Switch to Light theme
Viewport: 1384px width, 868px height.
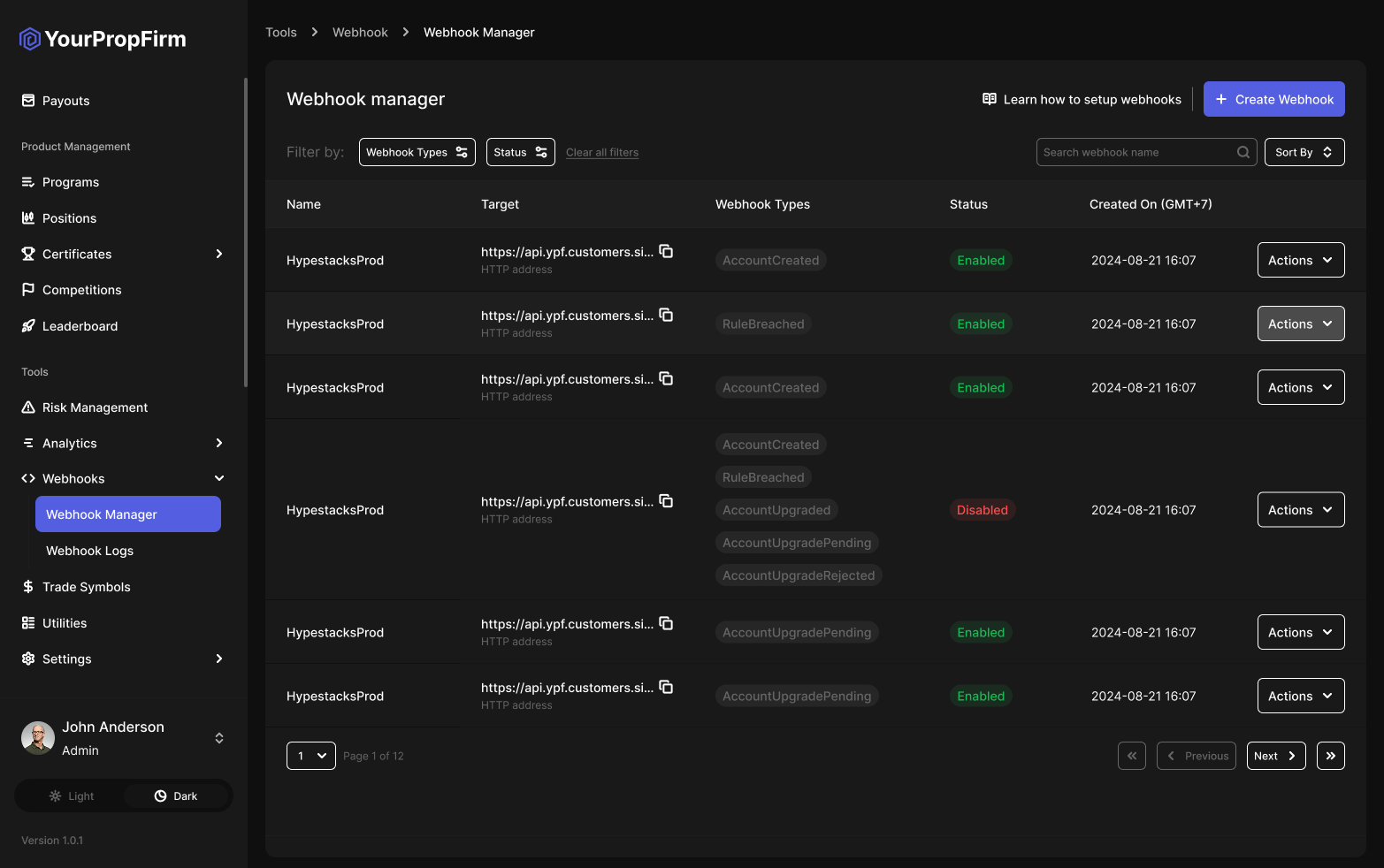point(71,796)
